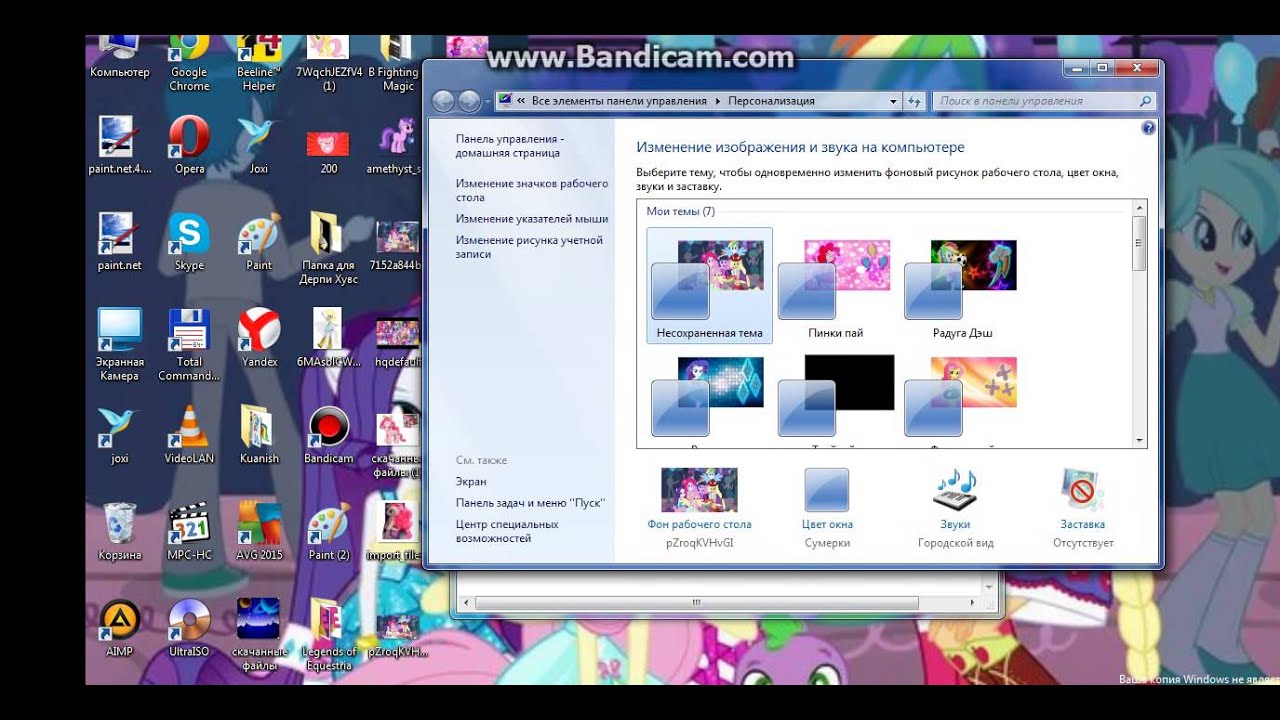Image resolution: width=1280 pixels, height=720 pixels.
Task: Launch Total Commander shortcut
Action: point(189,345)
